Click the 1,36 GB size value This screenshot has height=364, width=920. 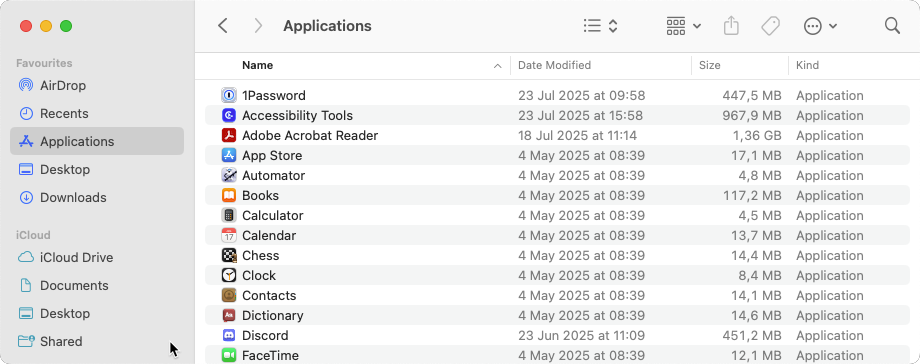pyautogui.click(x=757, y=136)
